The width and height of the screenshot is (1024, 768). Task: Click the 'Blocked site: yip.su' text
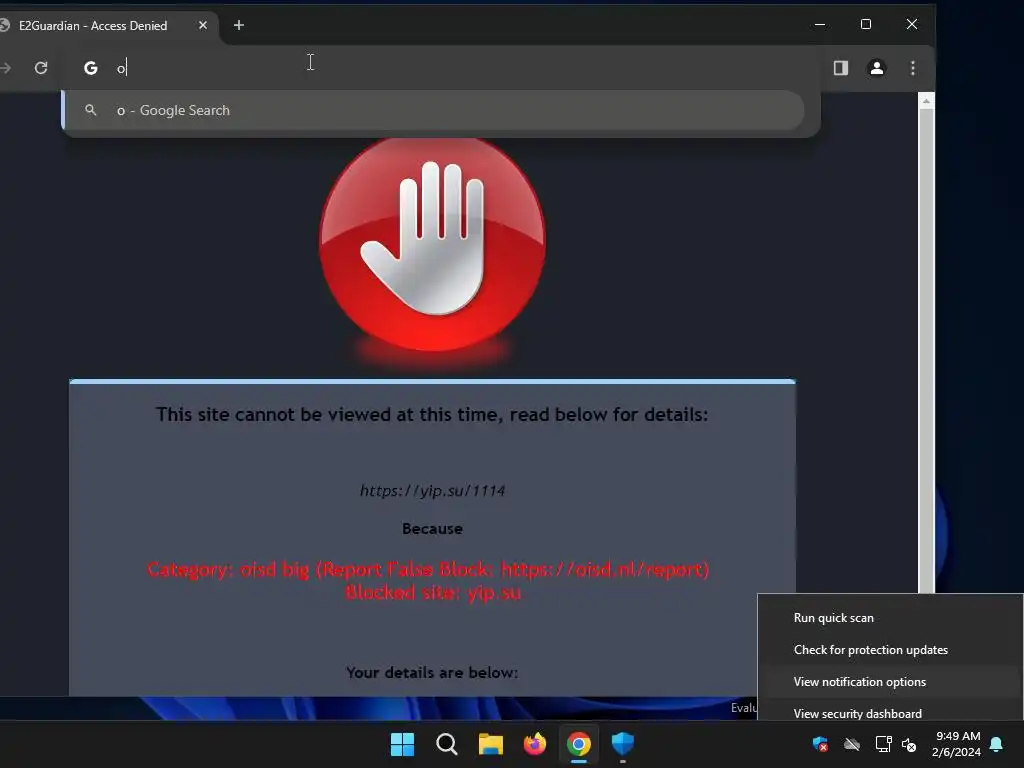[433, 592]
